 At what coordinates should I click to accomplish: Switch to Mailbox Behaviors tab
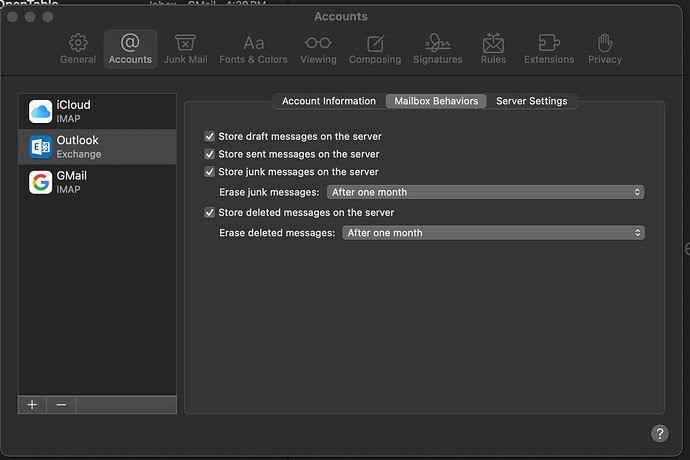point(436,101)
